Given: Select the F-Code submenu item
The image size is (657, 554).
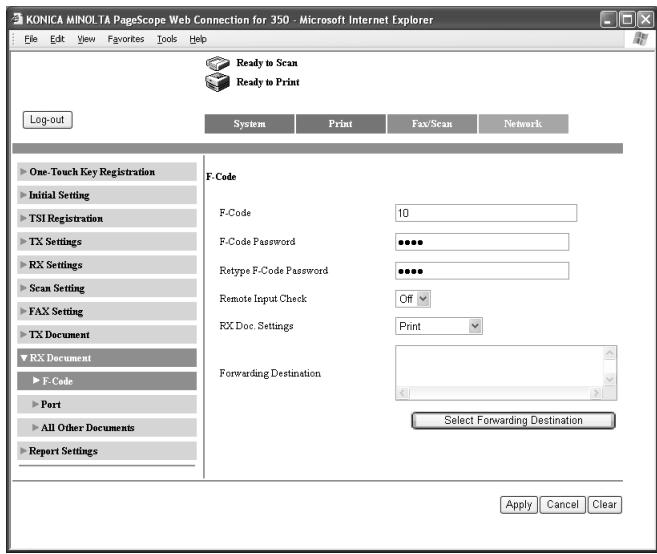Looking at the screenshot, I should click(107, 381).
